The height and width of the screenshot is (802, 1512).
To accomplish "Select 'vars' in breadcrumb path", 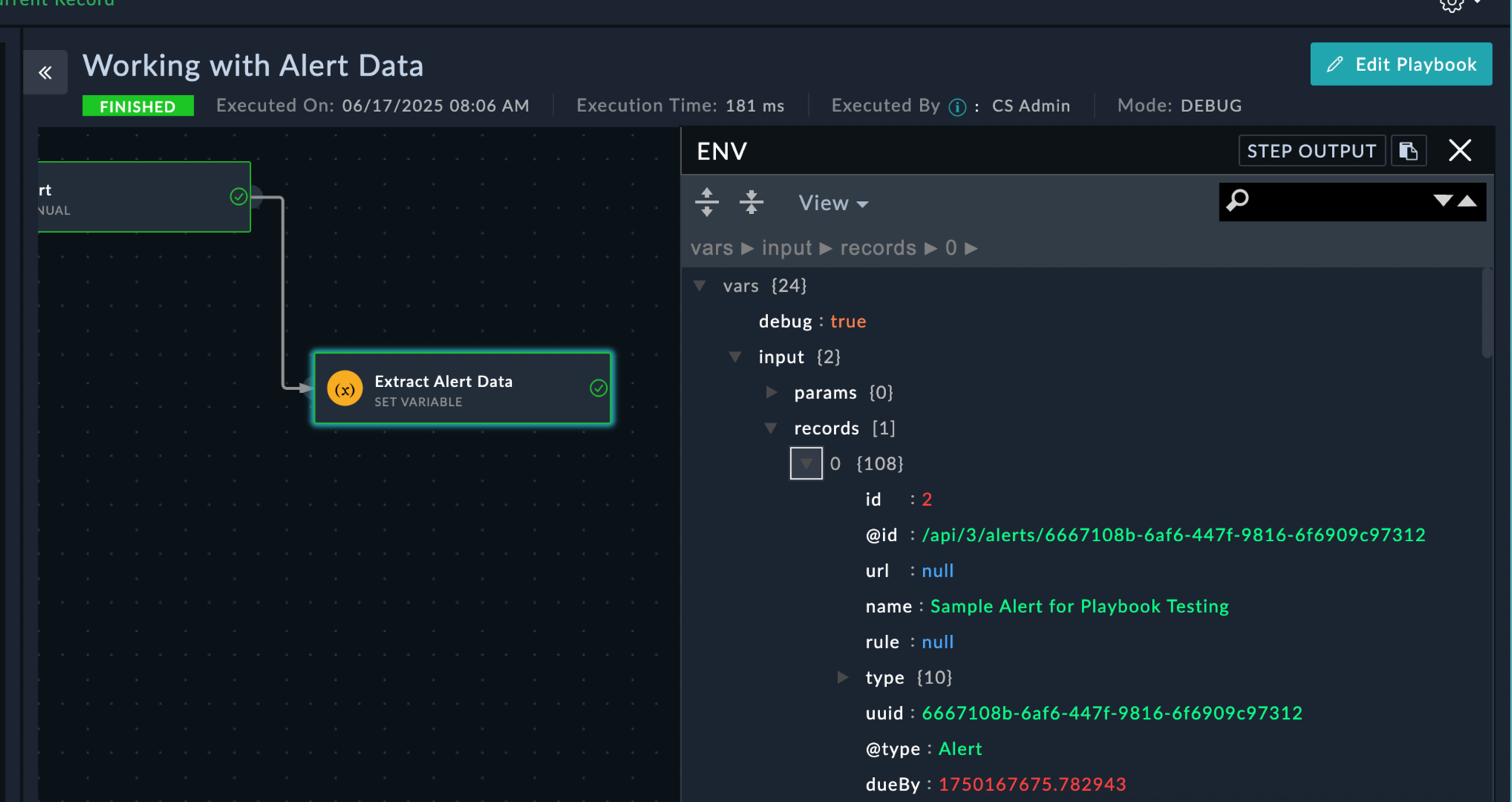I will 711,248.
